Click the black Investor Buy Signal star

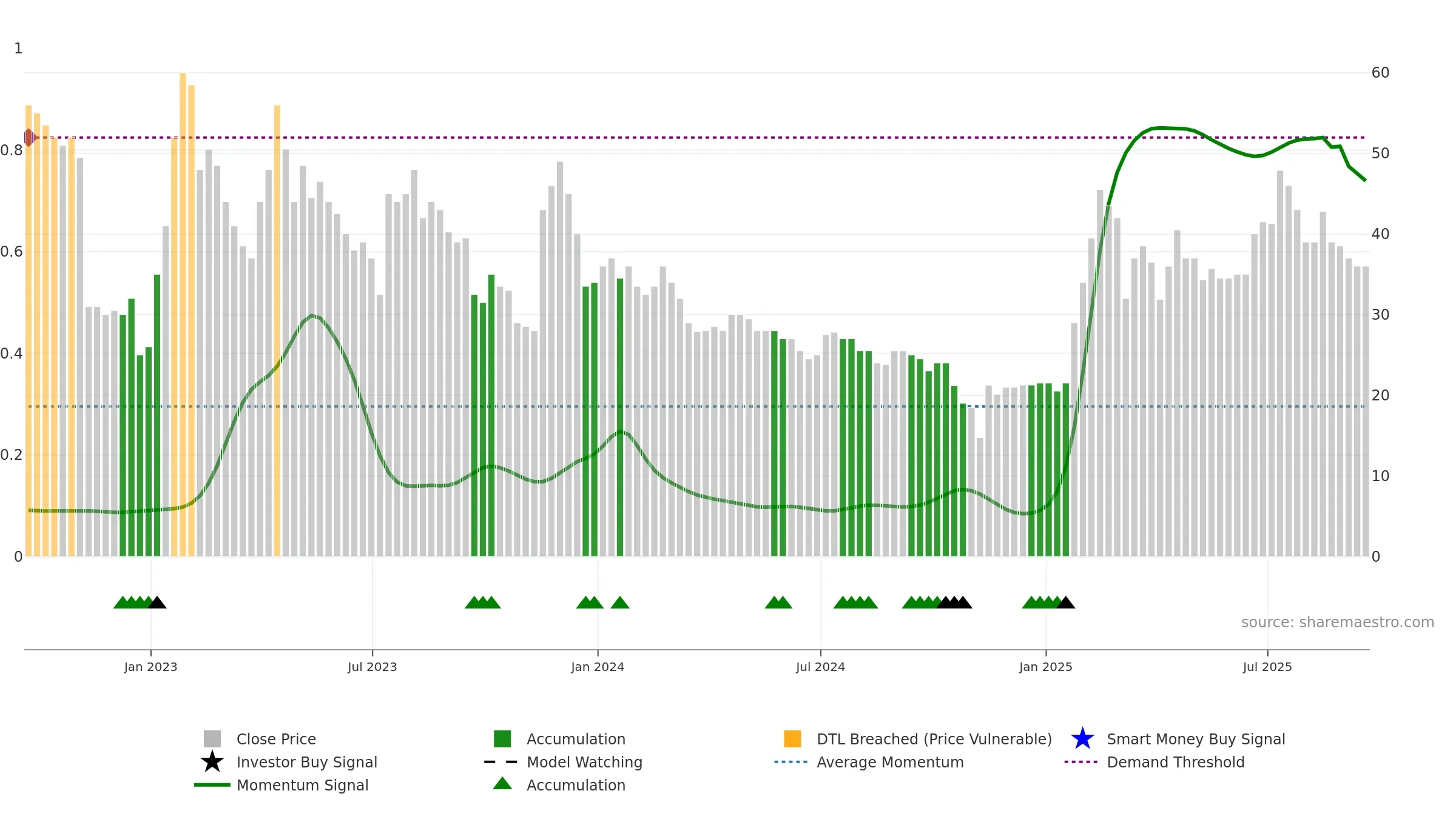pyautogui.click(x=212, y=762)
